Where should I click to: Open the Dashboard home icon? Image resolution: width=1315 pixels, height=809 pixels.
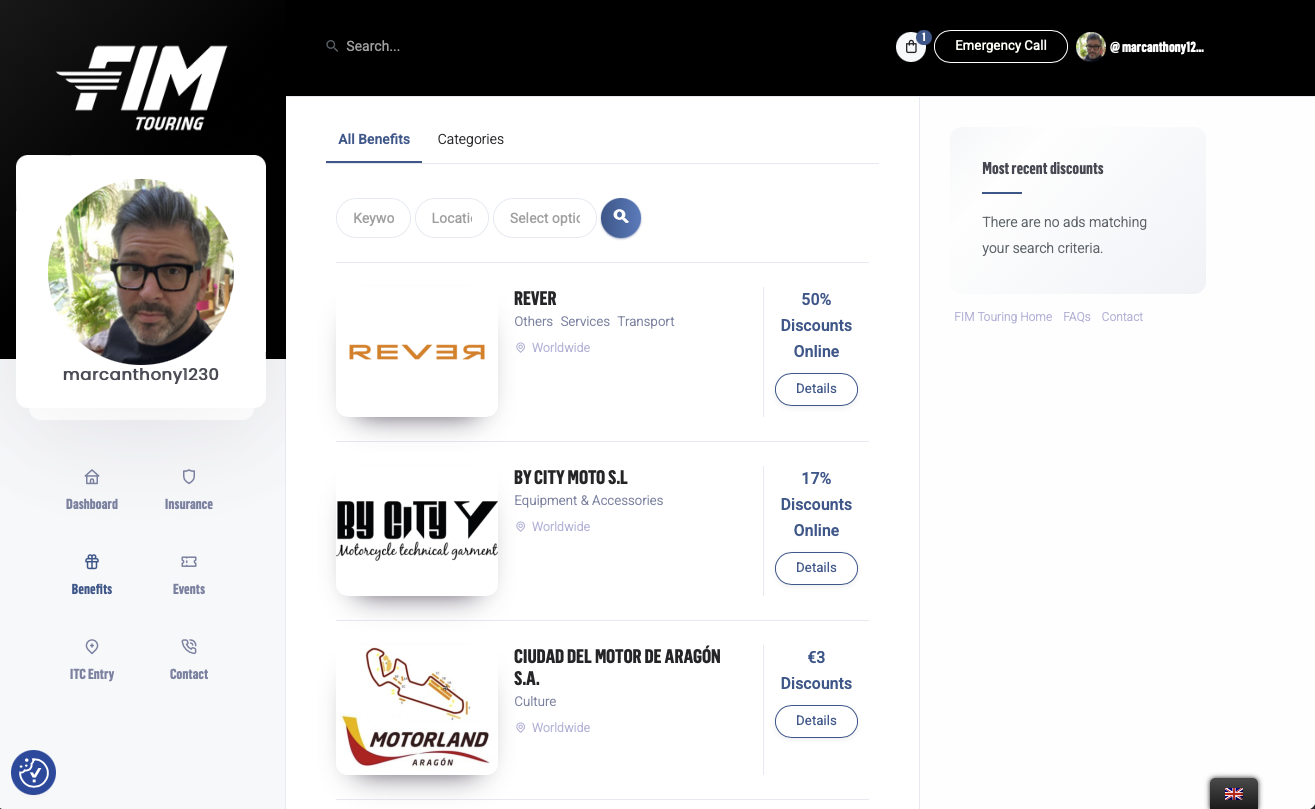click(92, 477)
